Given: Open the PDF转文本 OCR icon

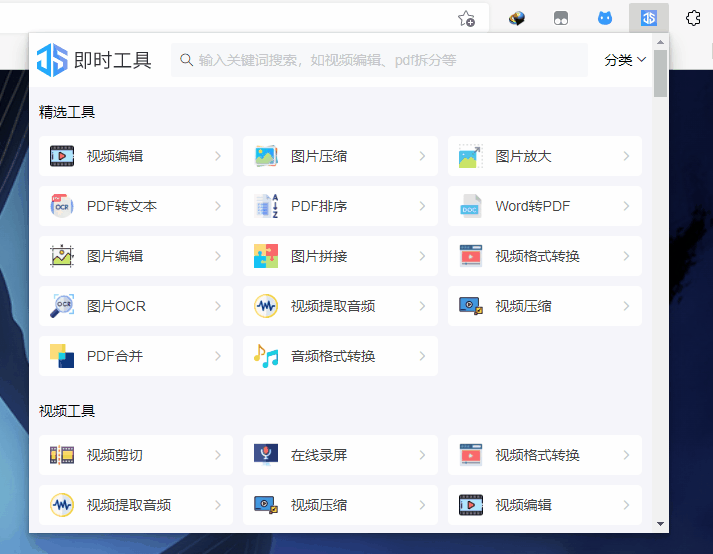Looking at the screenshot, I should 62,206.
